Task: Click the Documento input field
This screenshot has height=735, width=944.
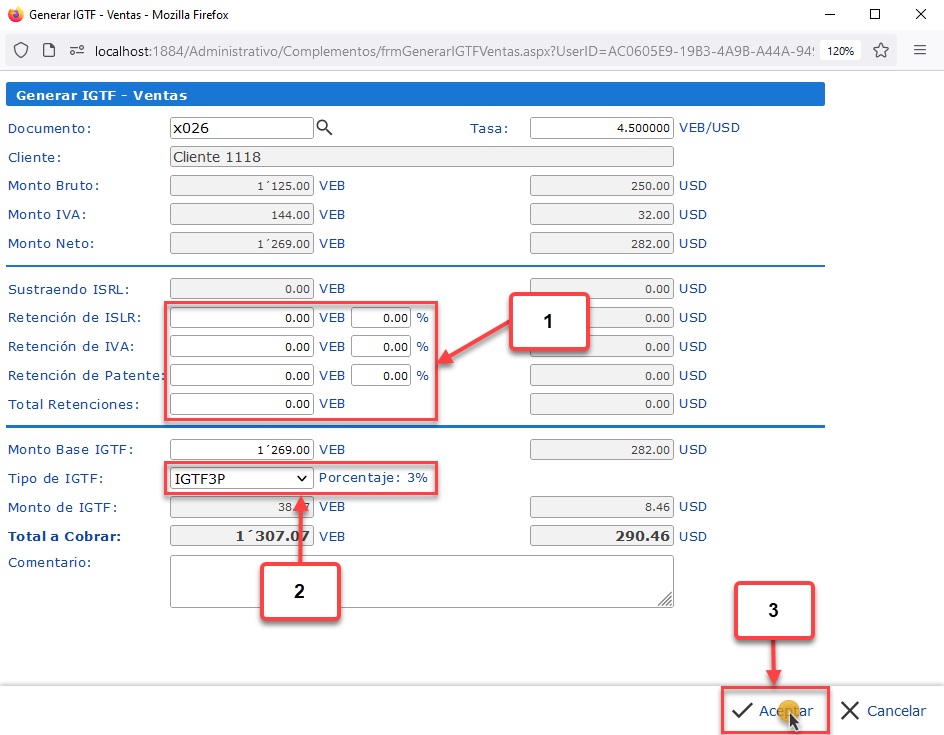Action: (x=241, y=128)
